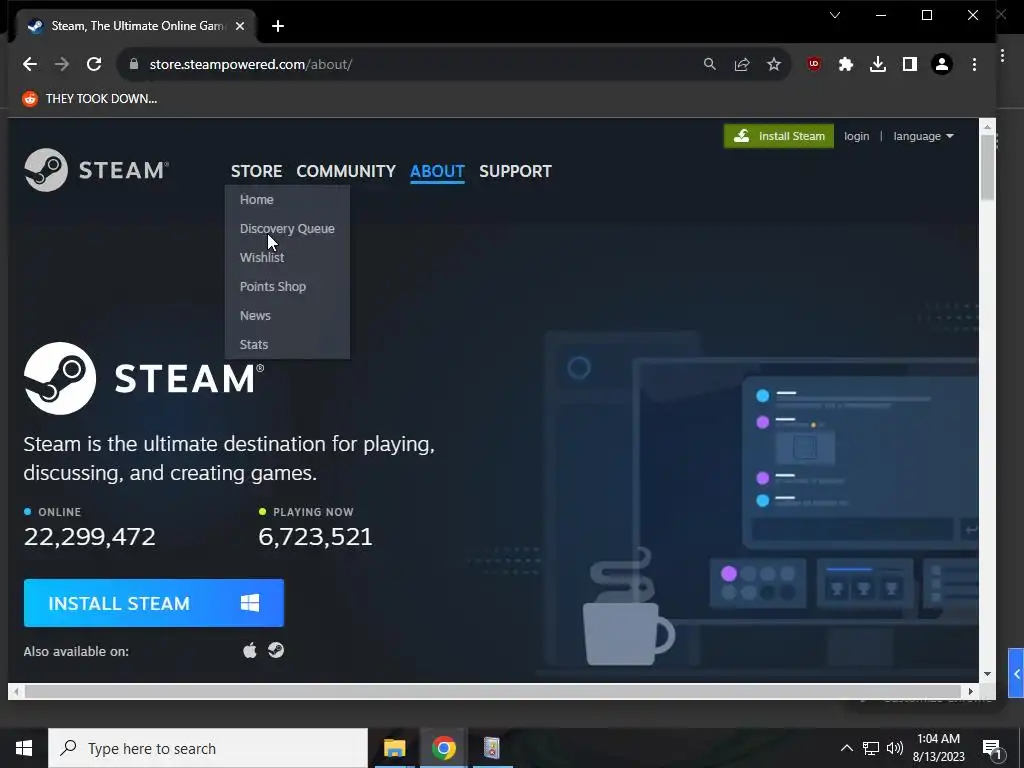Click the tab search chevron in title bar
Screen dimensions: 1024x768
[835, 15]
